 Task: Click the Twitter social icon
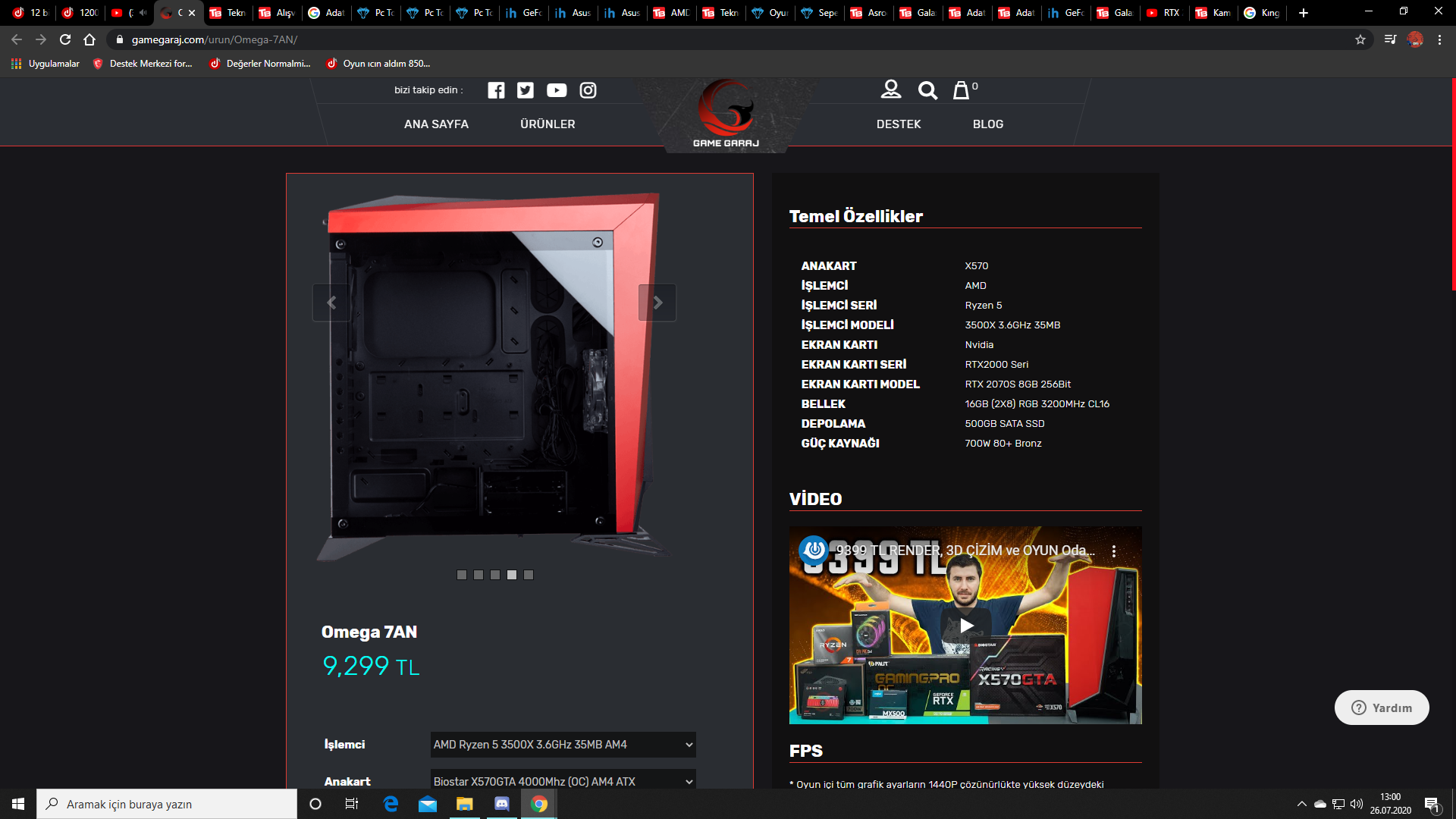[x=526, y=90]
